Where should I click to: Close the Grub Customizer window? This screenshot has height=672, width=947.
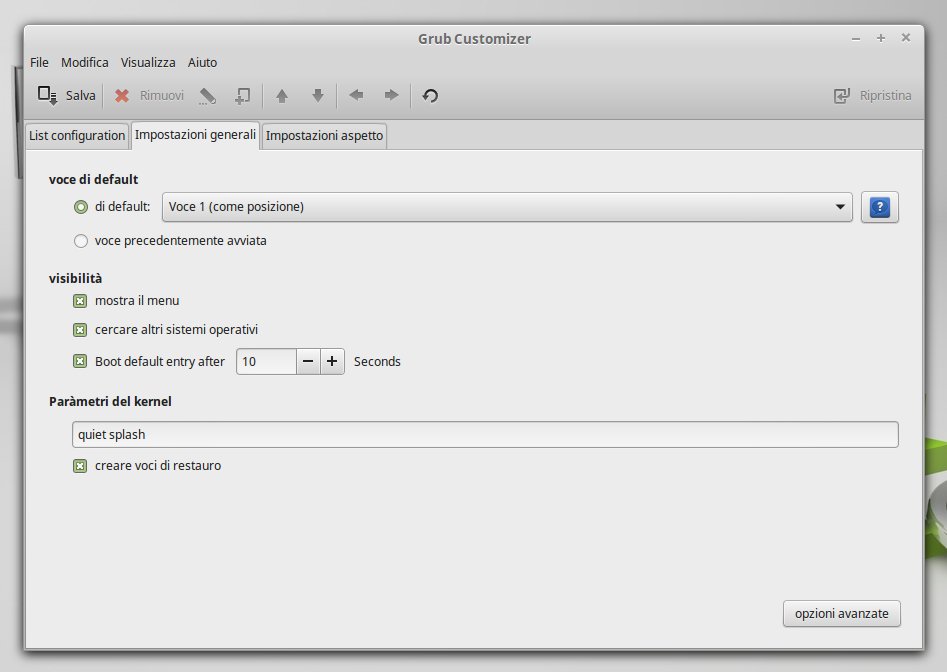pos(905,37)
